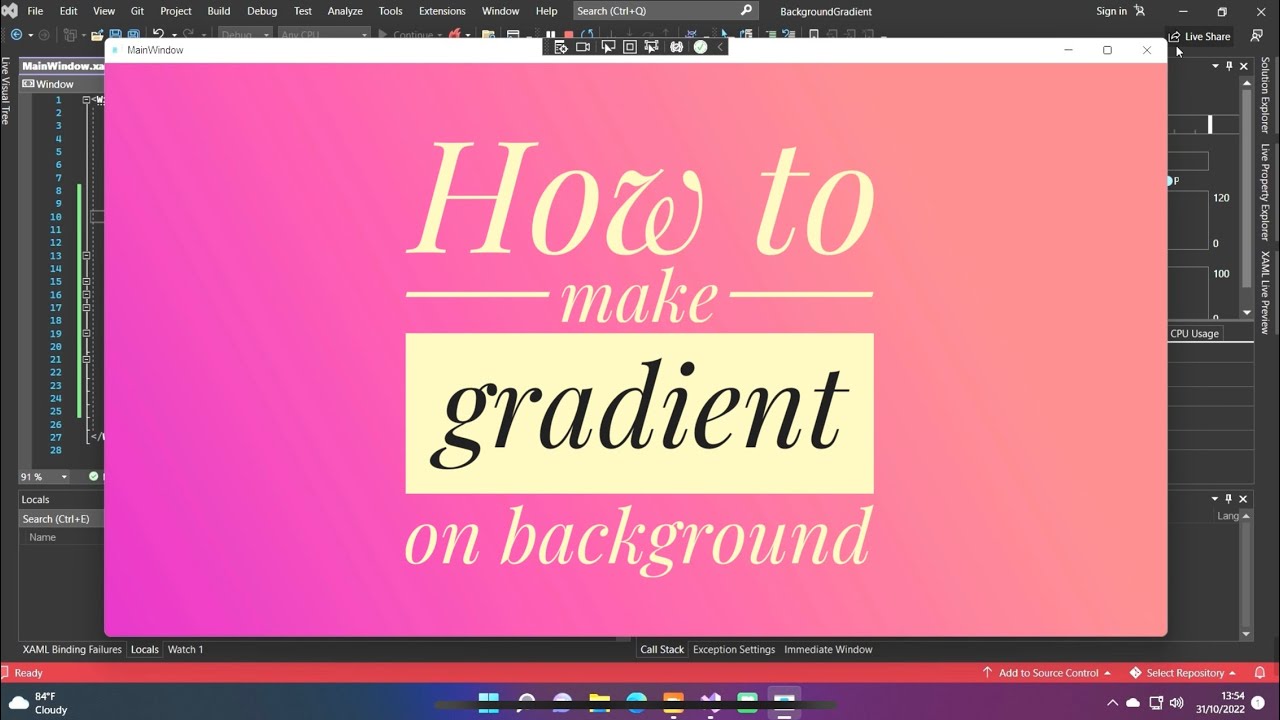Viewport: 1280px width, 720px height.
Task: Open the Window element navigation dropdown
Action: pos(62,84)
